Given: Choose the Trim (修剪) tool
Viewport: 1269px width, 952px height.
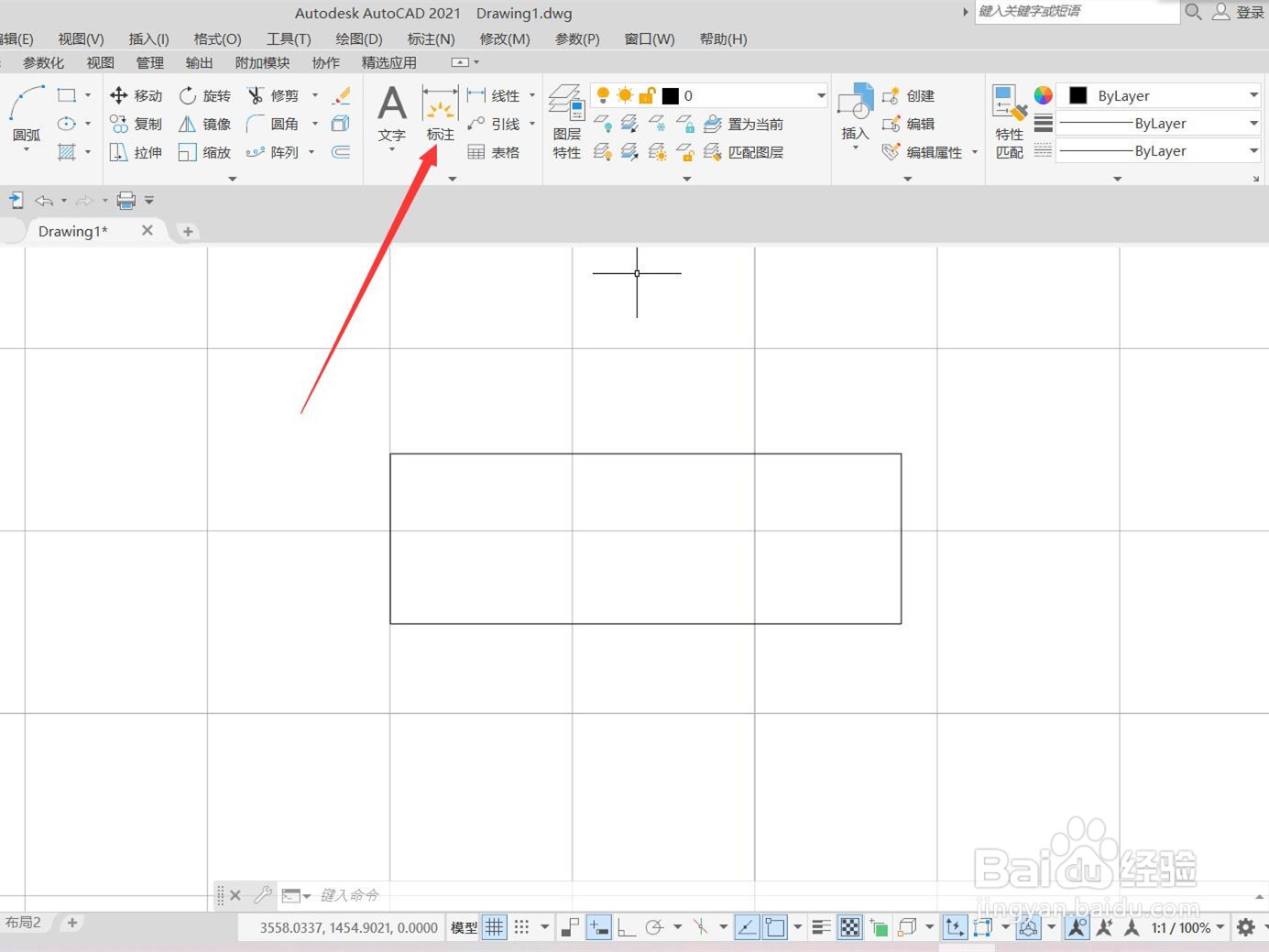Looking at the screenshot, I should coord(273,95).
